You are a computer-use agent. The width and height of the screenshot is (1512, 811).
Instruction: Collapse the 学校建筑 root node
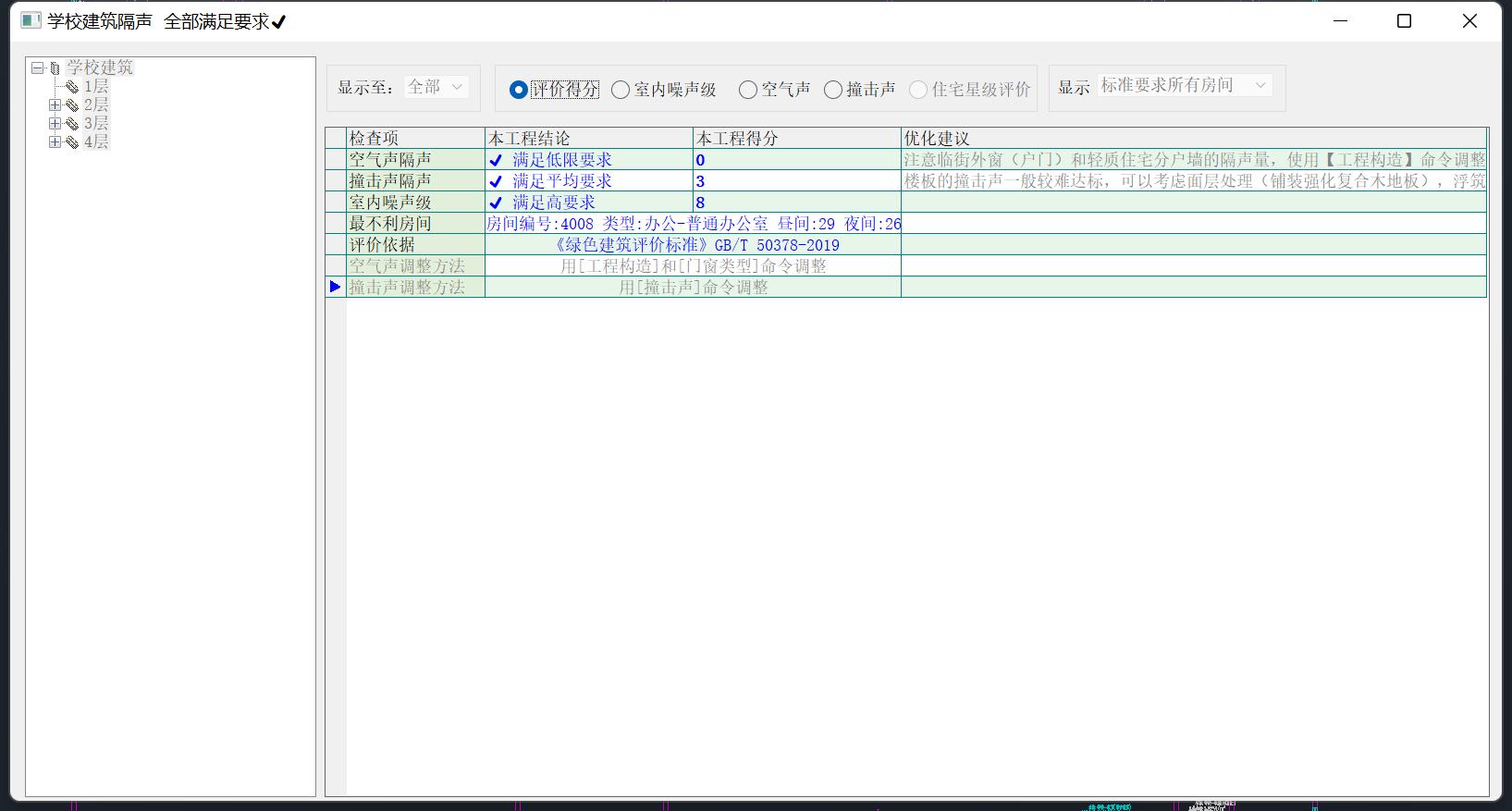37,68
